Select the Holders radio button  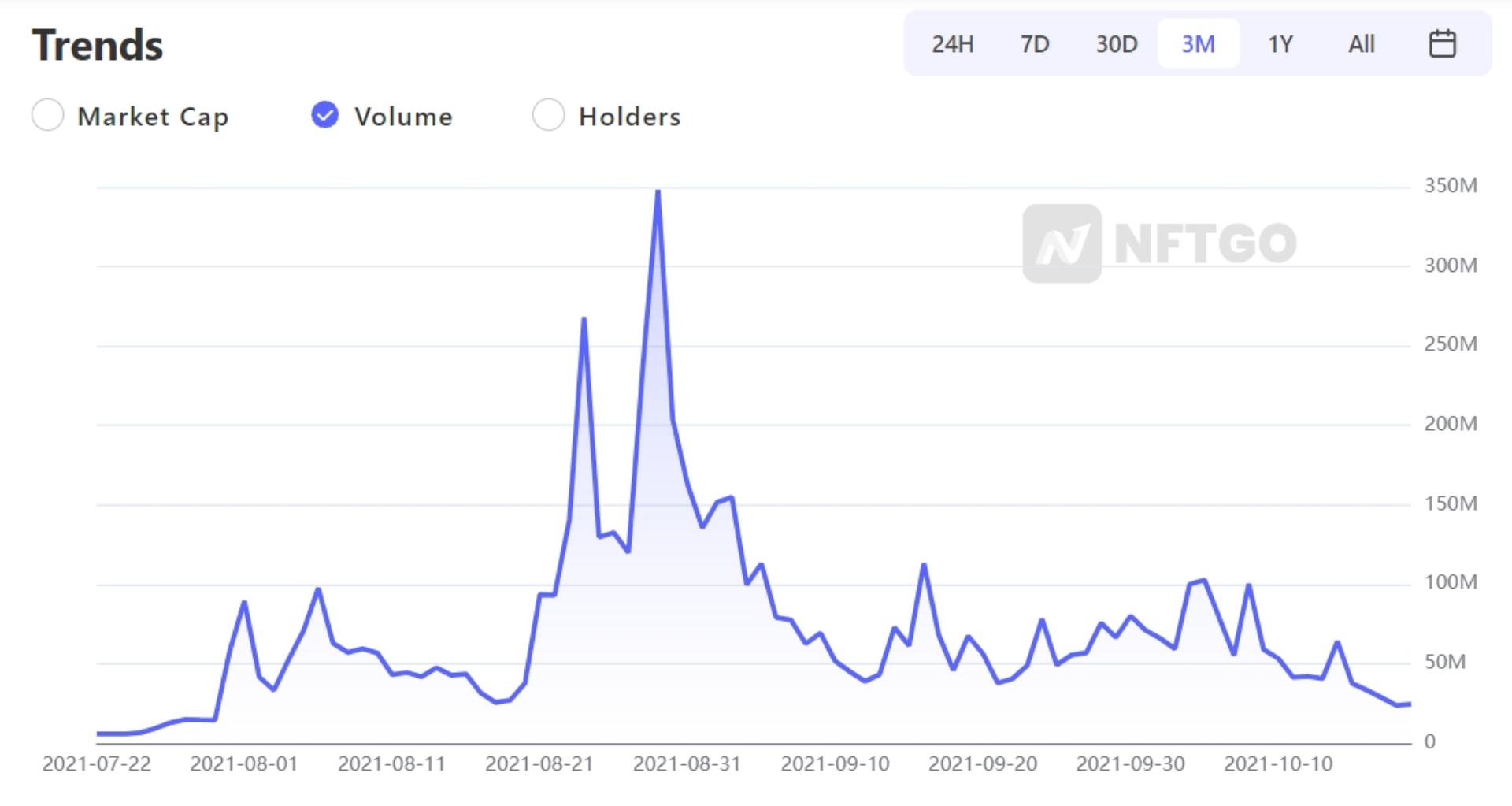click(x=548, y=115)
